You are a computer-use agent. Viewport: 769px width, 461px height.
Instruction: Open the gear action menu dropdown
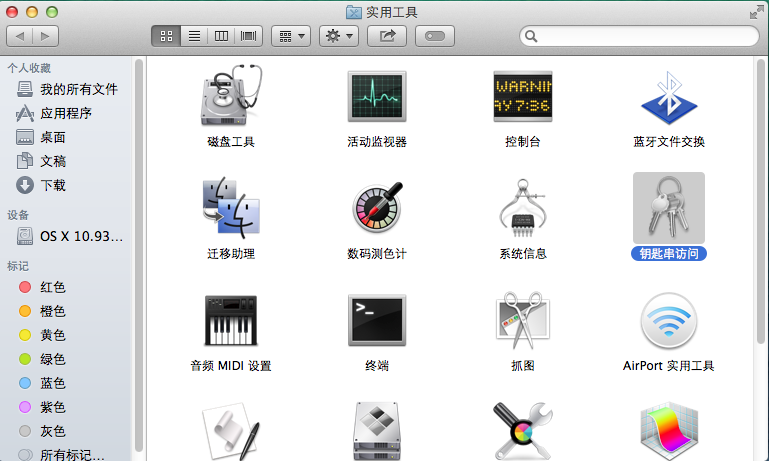[x=339, y=36]
